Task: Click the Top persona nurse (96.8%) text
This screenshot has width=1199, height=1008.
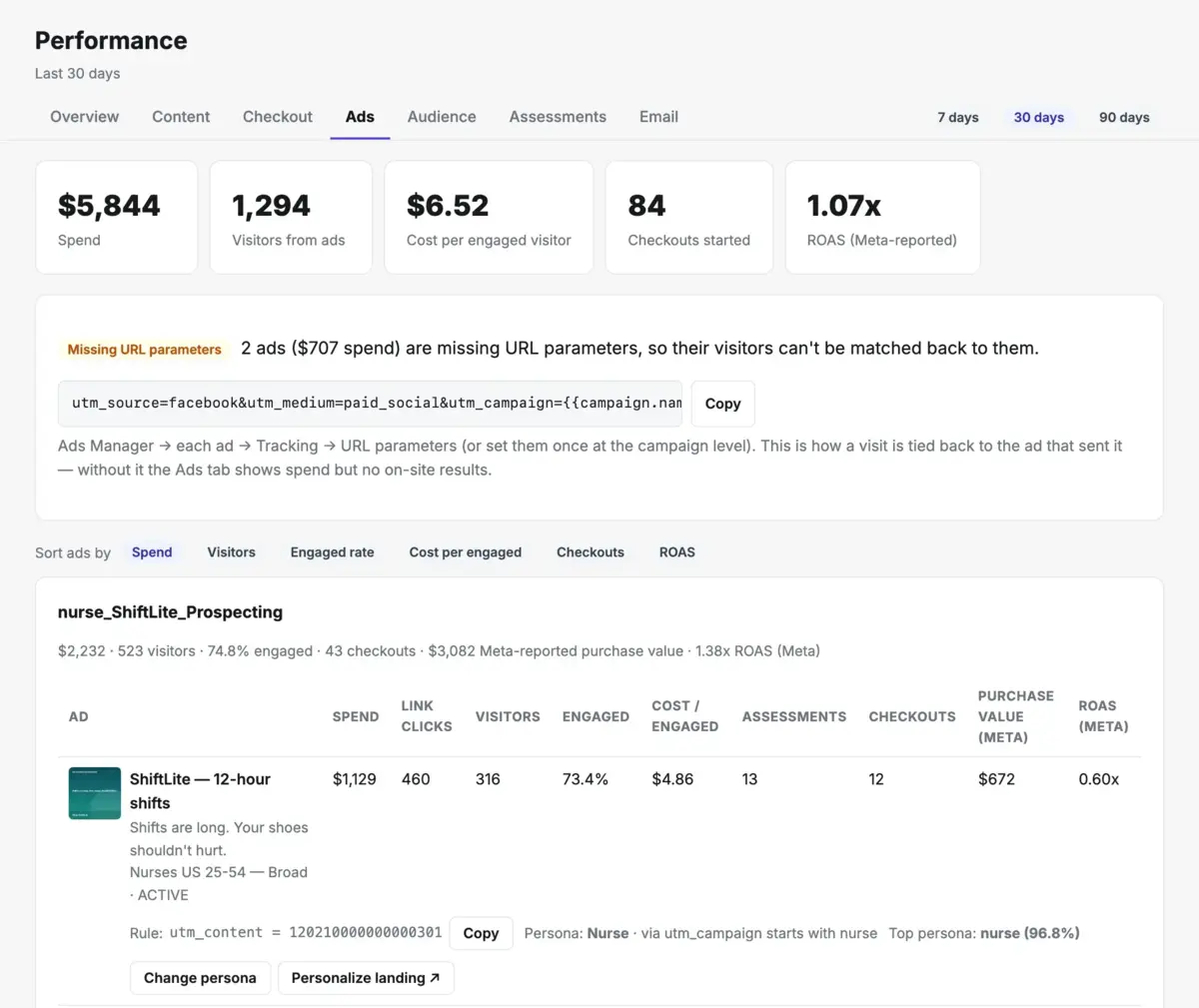Action: tap(984, 933)
